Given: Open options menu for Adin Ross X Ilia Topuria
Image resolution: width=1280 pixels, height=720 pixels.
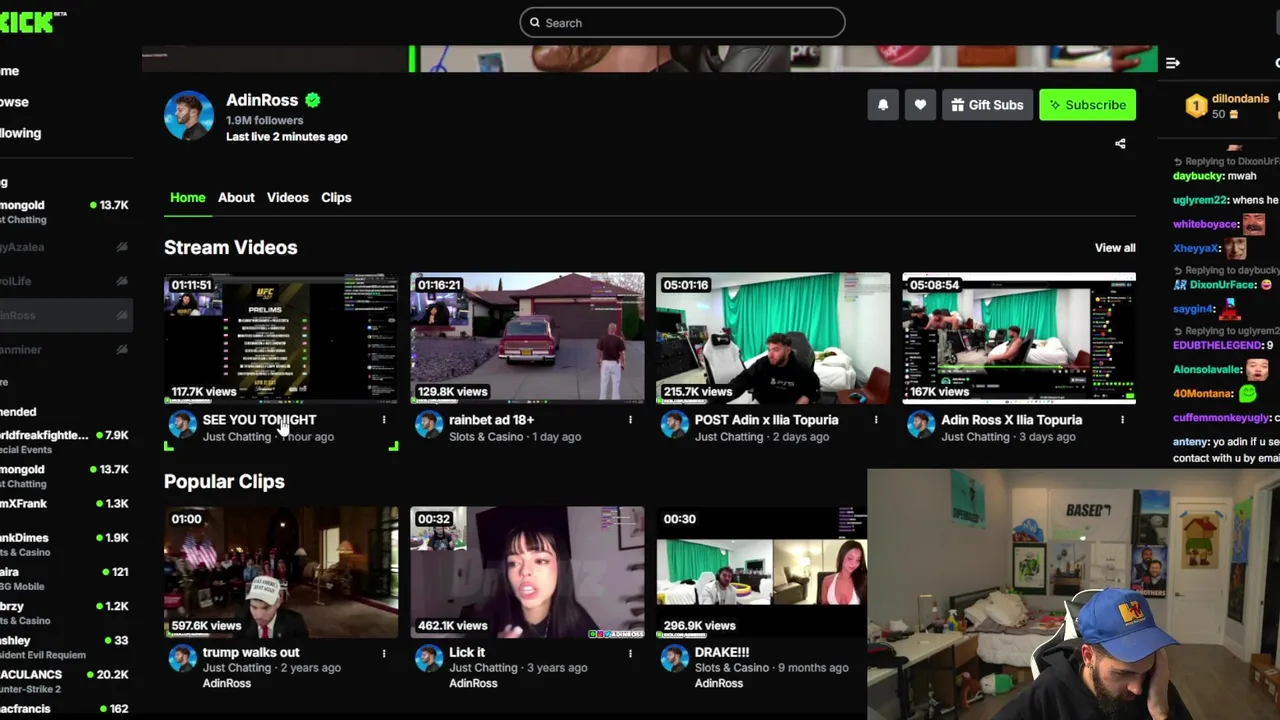Looking at the screenshot, I should [1122, 420].
